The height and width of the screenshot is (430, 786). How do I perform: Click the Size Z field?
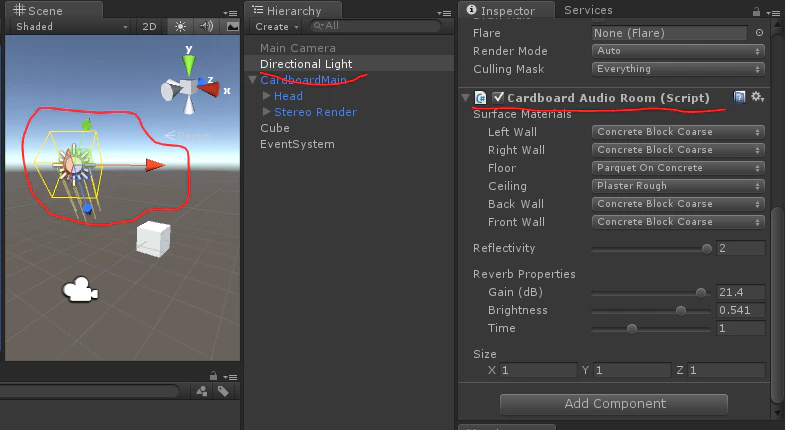[x=726, y=370]
